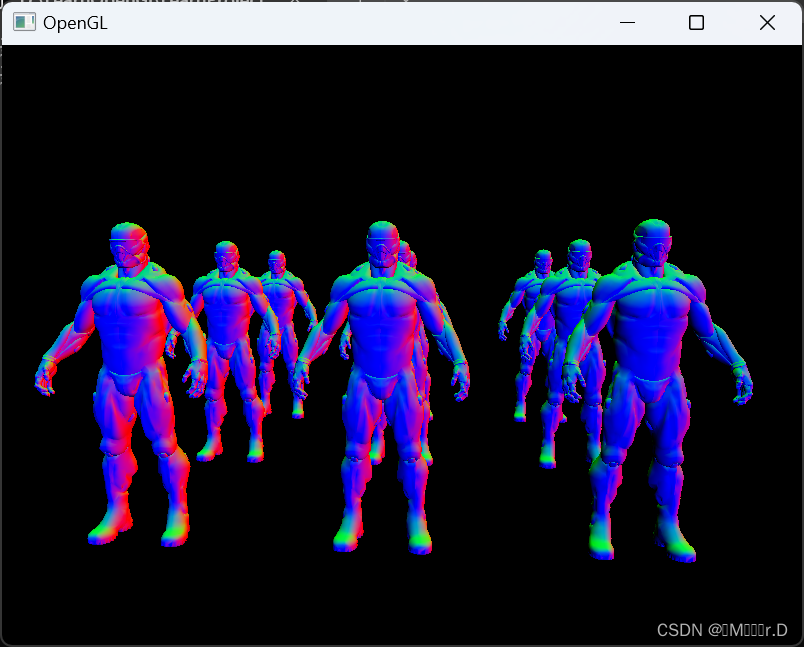Maximize the OpenGL window
Viewport: 804px width, 647px height.
point(696,23)
